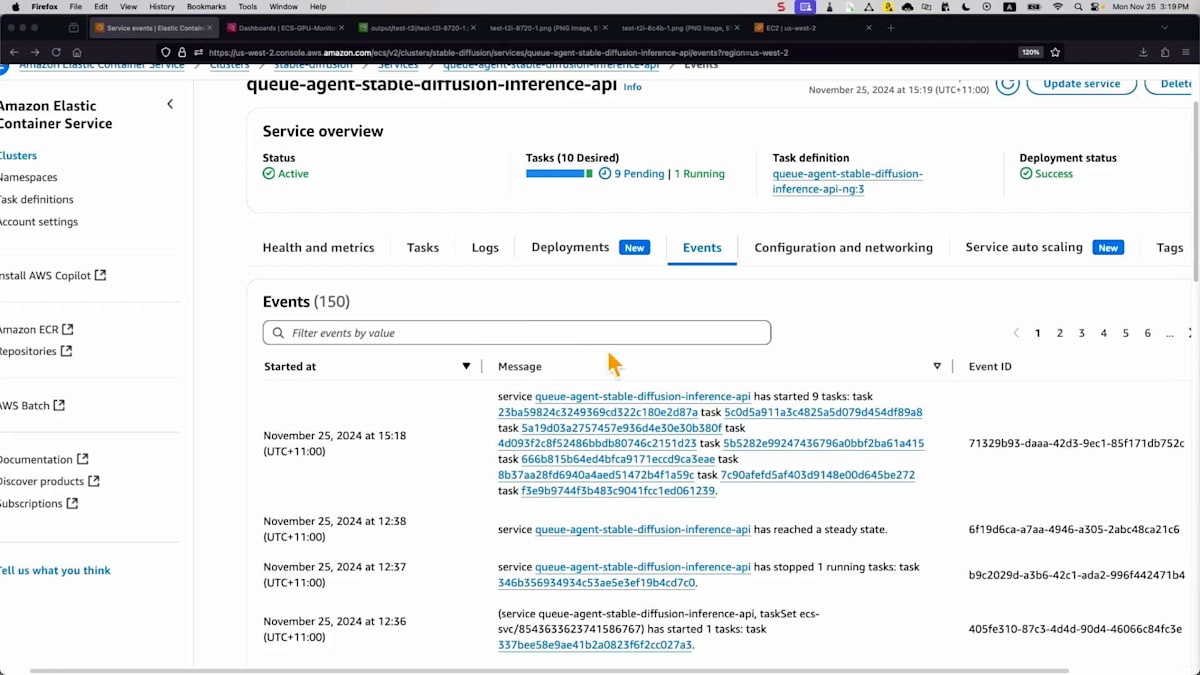Collapse the ECS navigation sidebar with the chevron

pos(170,104)
